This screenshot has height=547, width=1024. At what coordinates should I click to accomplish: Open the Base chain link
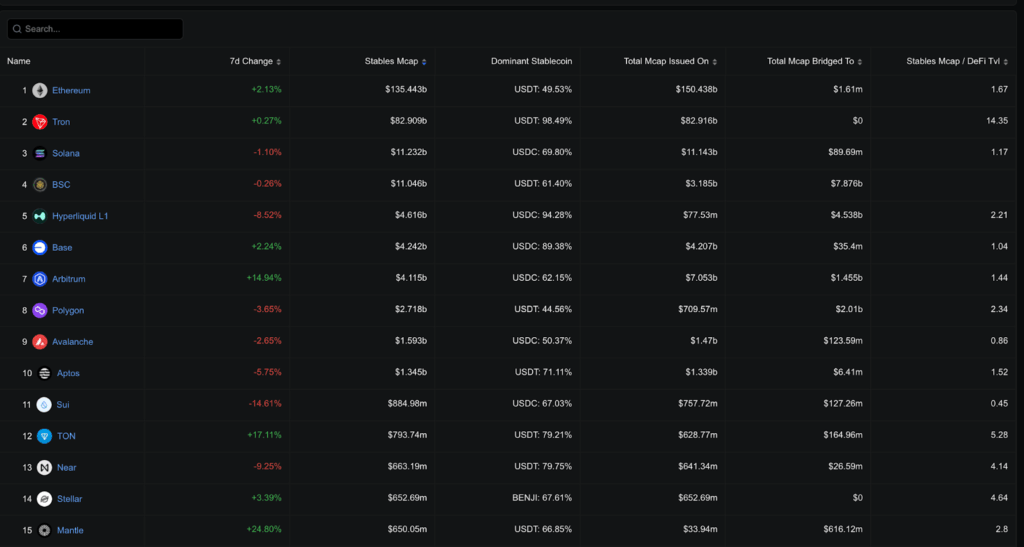[62, 247]
